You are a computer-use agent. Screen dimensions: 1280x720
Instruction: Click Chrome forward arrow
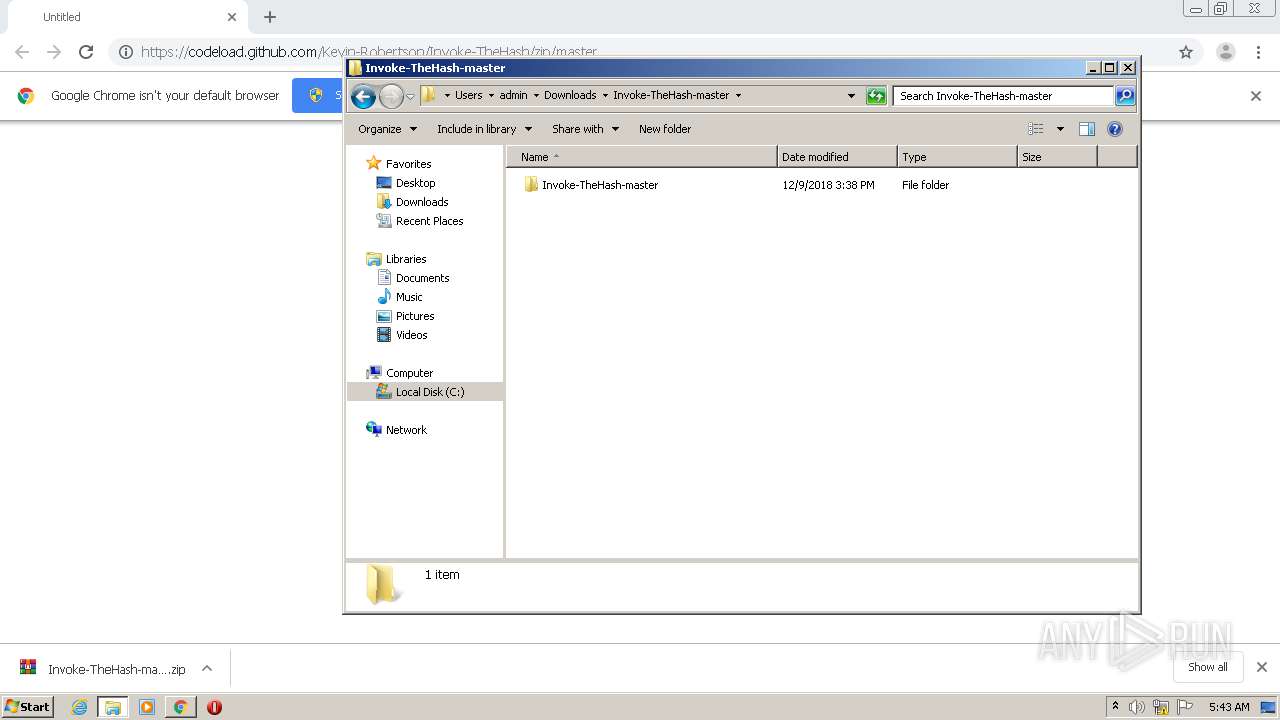(54, 52)
